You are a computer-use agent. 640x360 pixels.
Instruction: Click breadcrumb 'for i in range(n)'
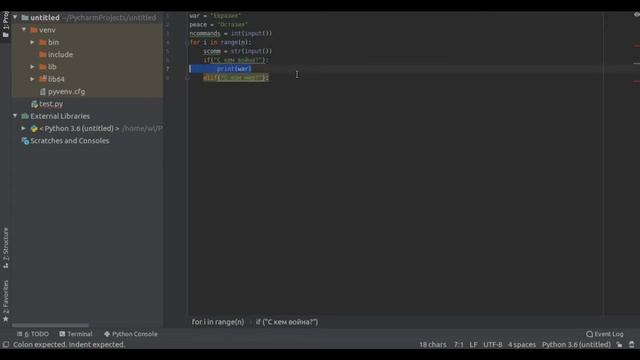[218, 322]
